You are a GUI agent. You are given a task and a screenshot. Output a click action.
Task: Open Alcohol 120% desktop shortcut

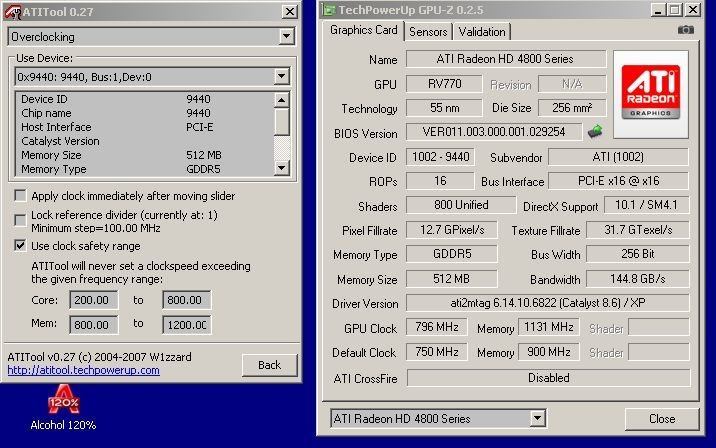pyautogui.click(x=63, y=408)
